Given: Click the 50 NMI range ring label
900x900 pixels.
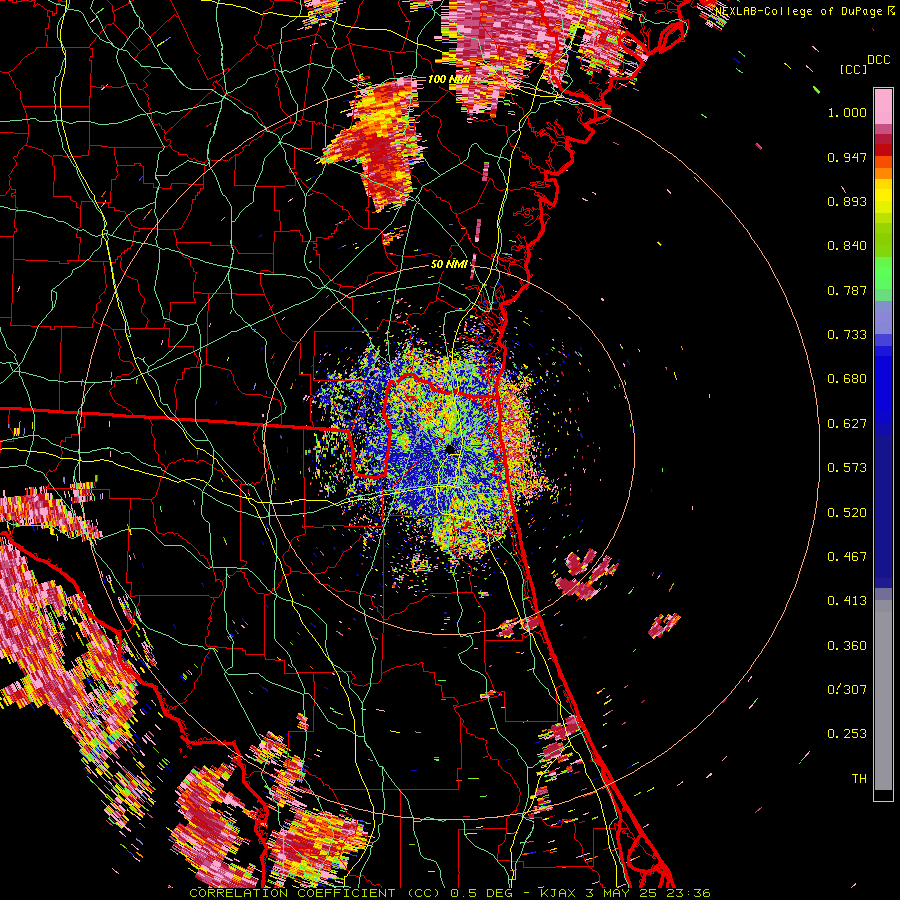Looking at the screenshot, I should [x=449, y=265].
